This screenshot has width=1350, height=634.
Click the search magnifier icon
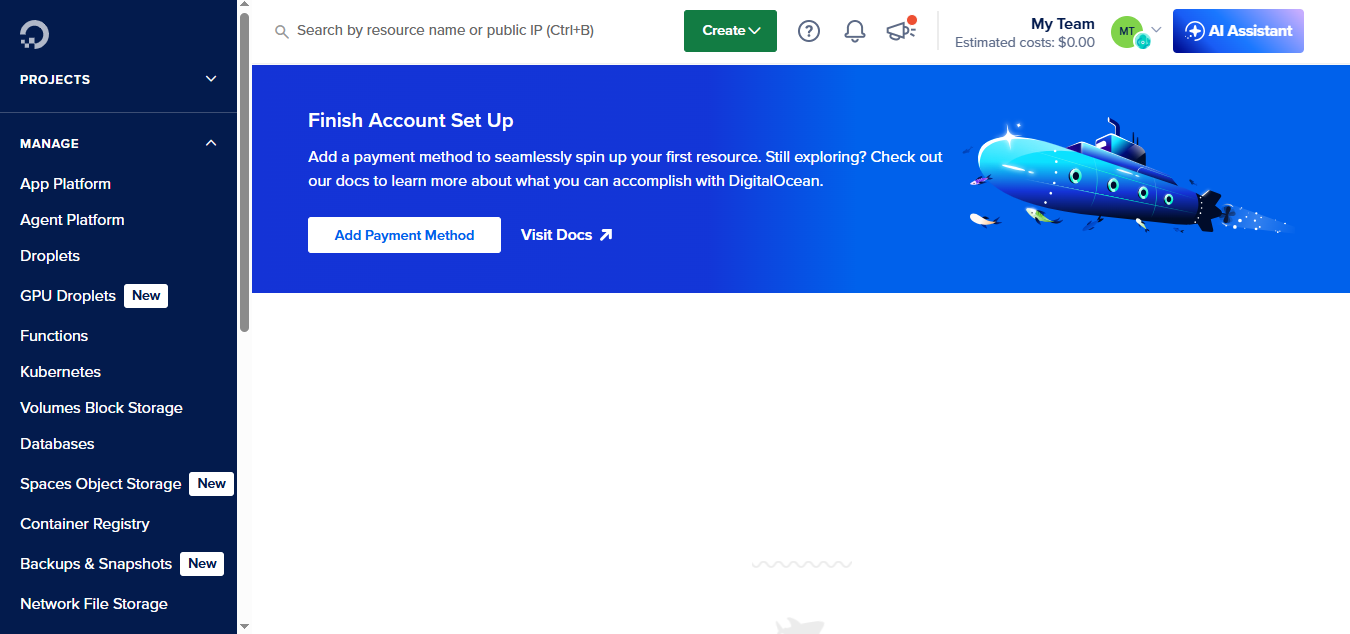[x=282, y=32]
